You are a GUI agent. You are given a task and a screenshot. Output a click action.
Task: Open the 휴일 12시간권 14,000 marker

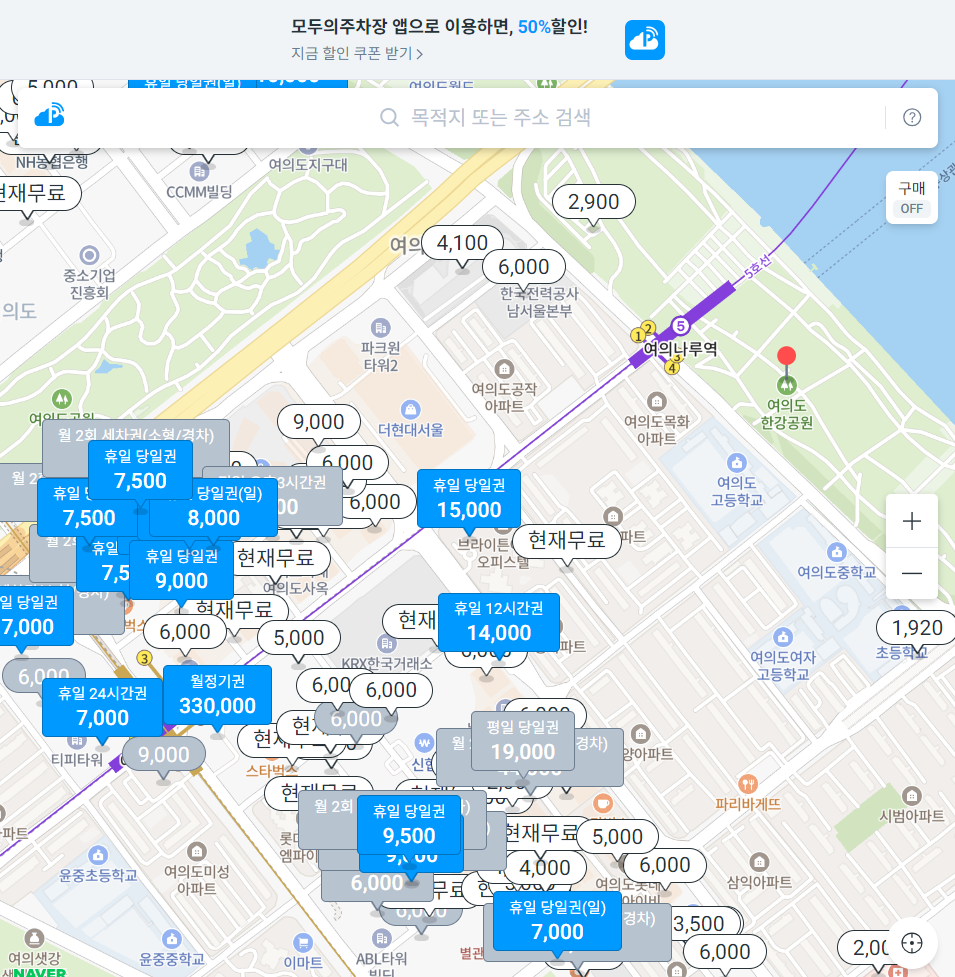pos(499,622)
